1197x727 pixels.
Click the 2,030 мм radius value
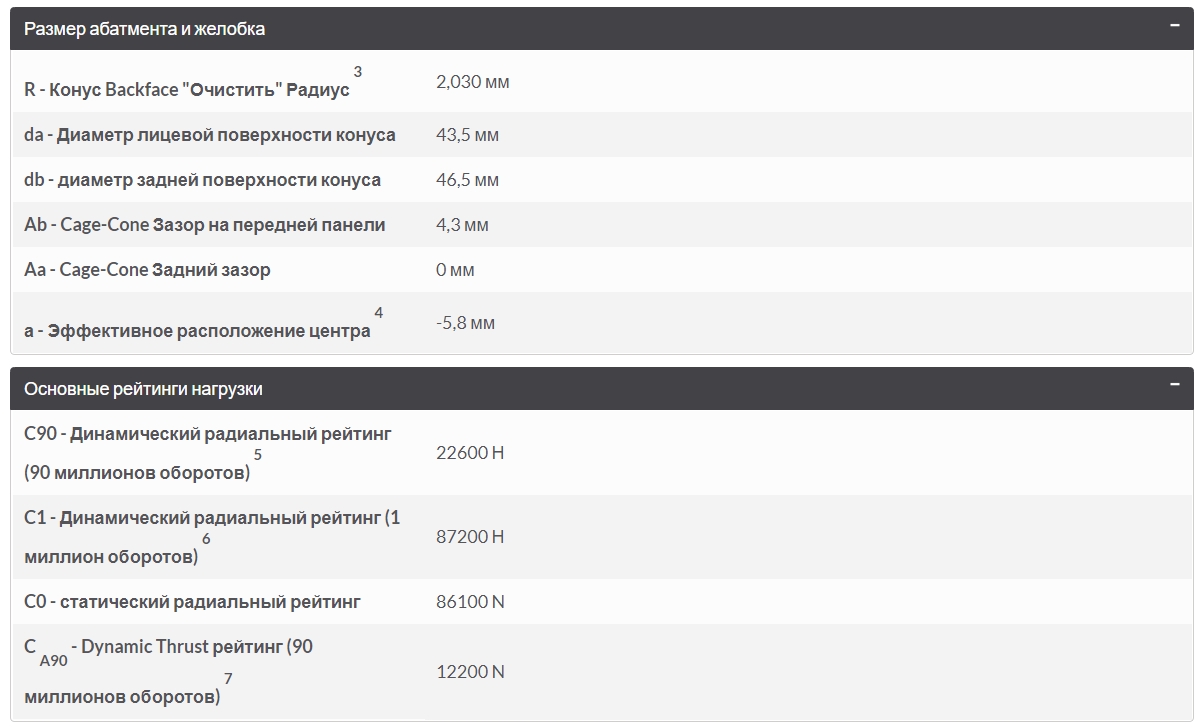pos(473,82)
